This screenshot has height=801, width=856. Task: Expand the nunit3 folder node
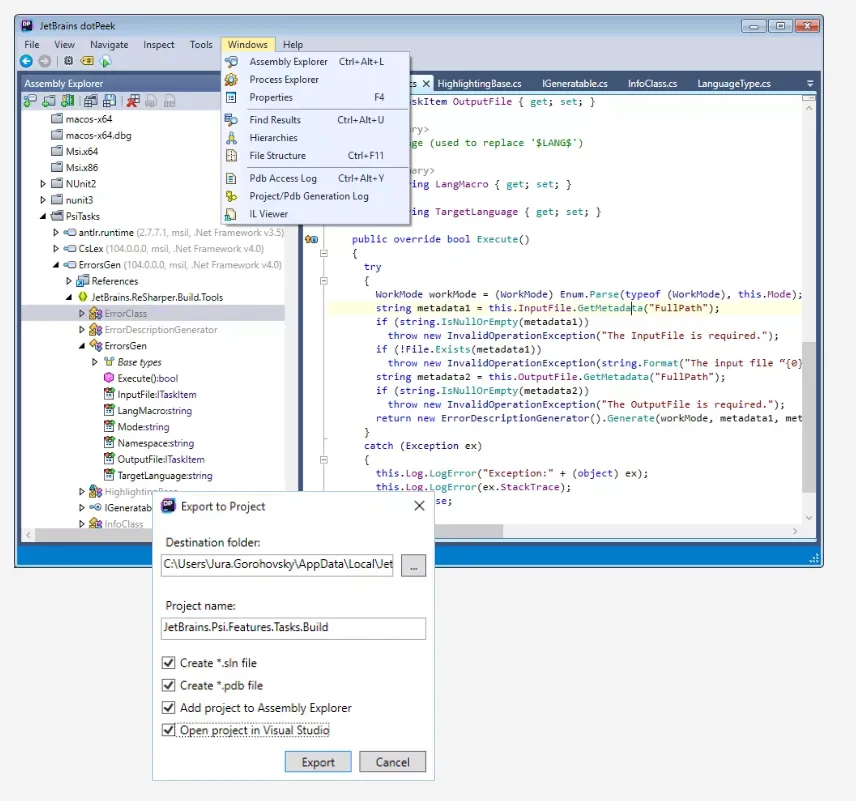[43, 200]
